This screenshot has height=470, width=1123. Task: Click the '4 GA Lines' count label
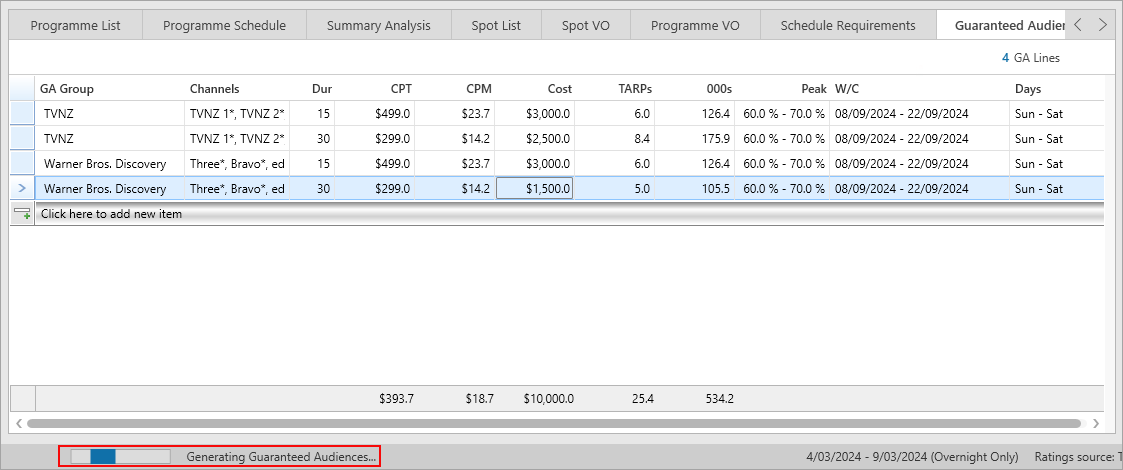[1031, 58]
